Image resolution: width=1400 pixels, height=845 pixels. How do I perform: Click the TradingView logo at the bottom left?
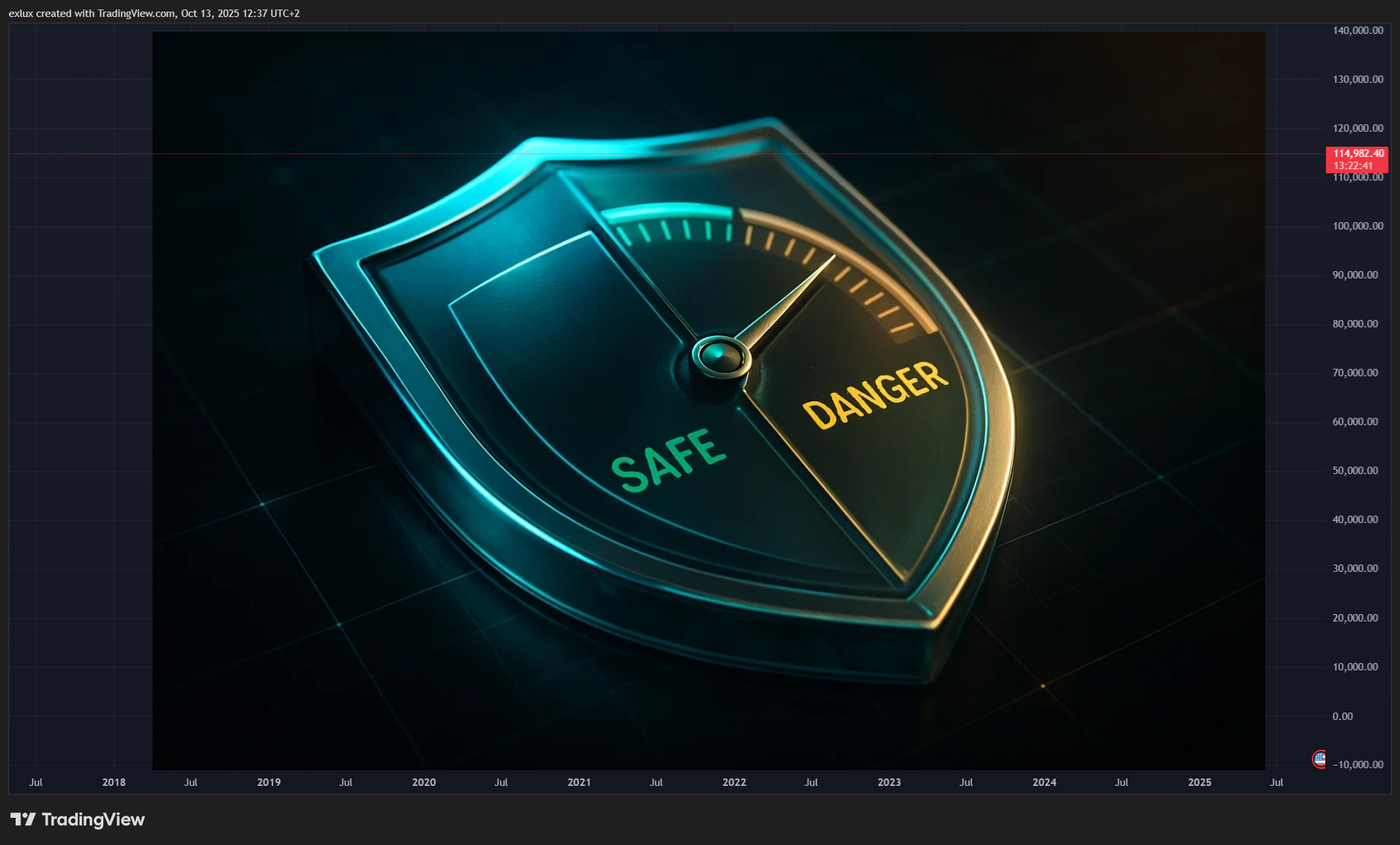click(x=77, y=819)
